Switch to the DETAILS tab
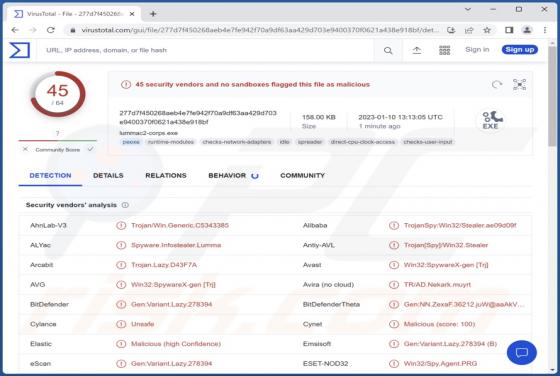The height and width of the screenshot is (376, 560). tap(108, 176)
